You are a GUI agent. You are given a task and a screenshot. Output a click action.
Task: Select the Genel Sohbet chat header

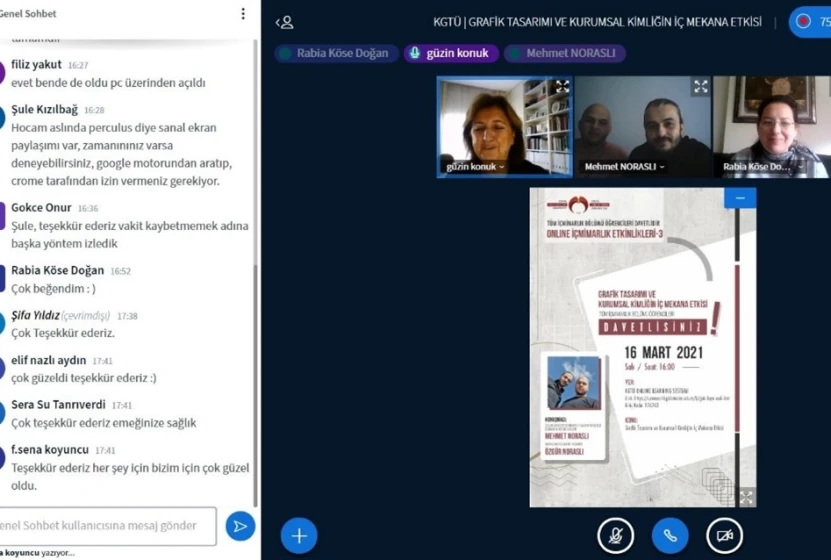point(28,14)
